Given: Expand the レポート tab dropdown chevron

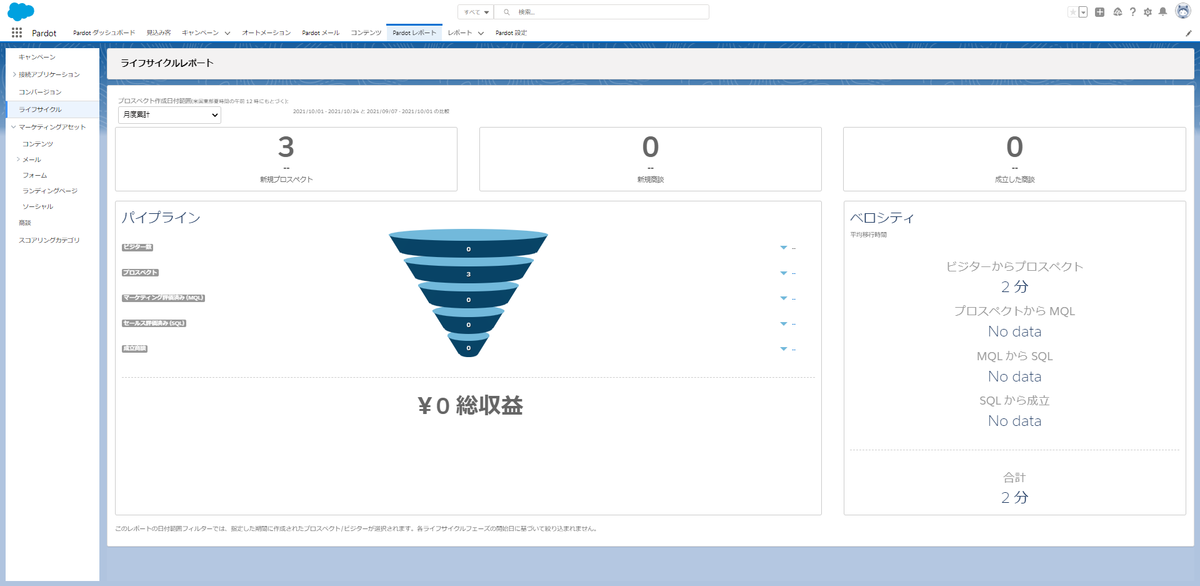Looking at the screenshot, I should pyautogui.click(x=481, y=33).
